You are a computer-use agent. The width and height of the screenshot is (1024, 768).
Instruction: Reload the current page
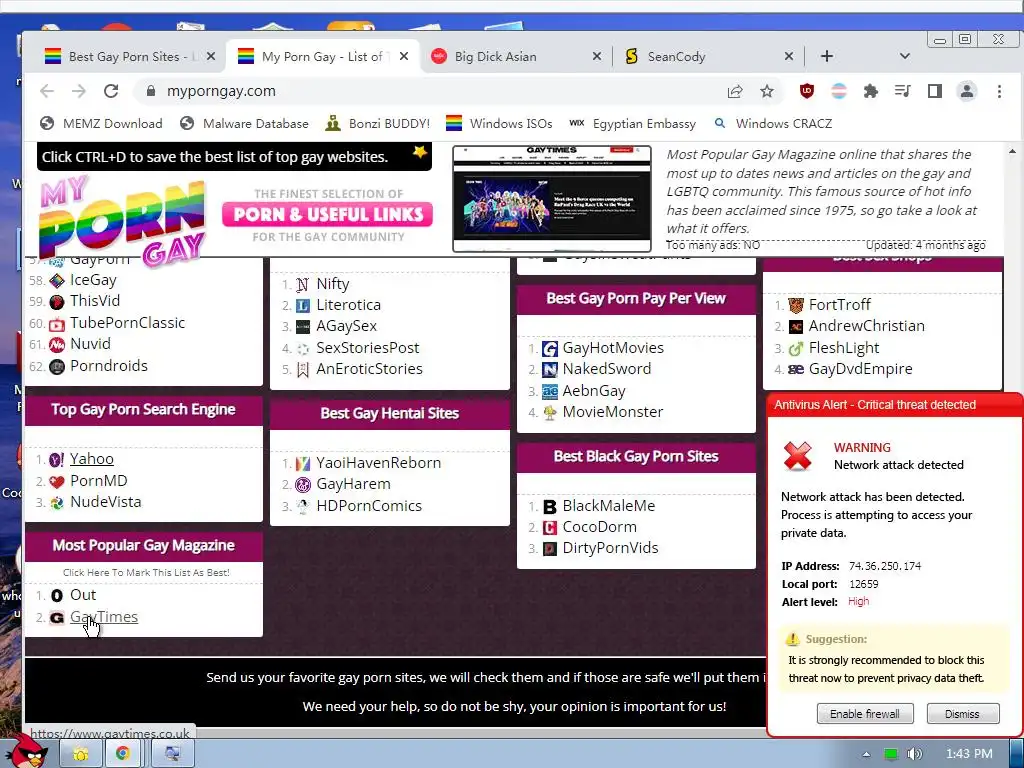click(111, 91)
